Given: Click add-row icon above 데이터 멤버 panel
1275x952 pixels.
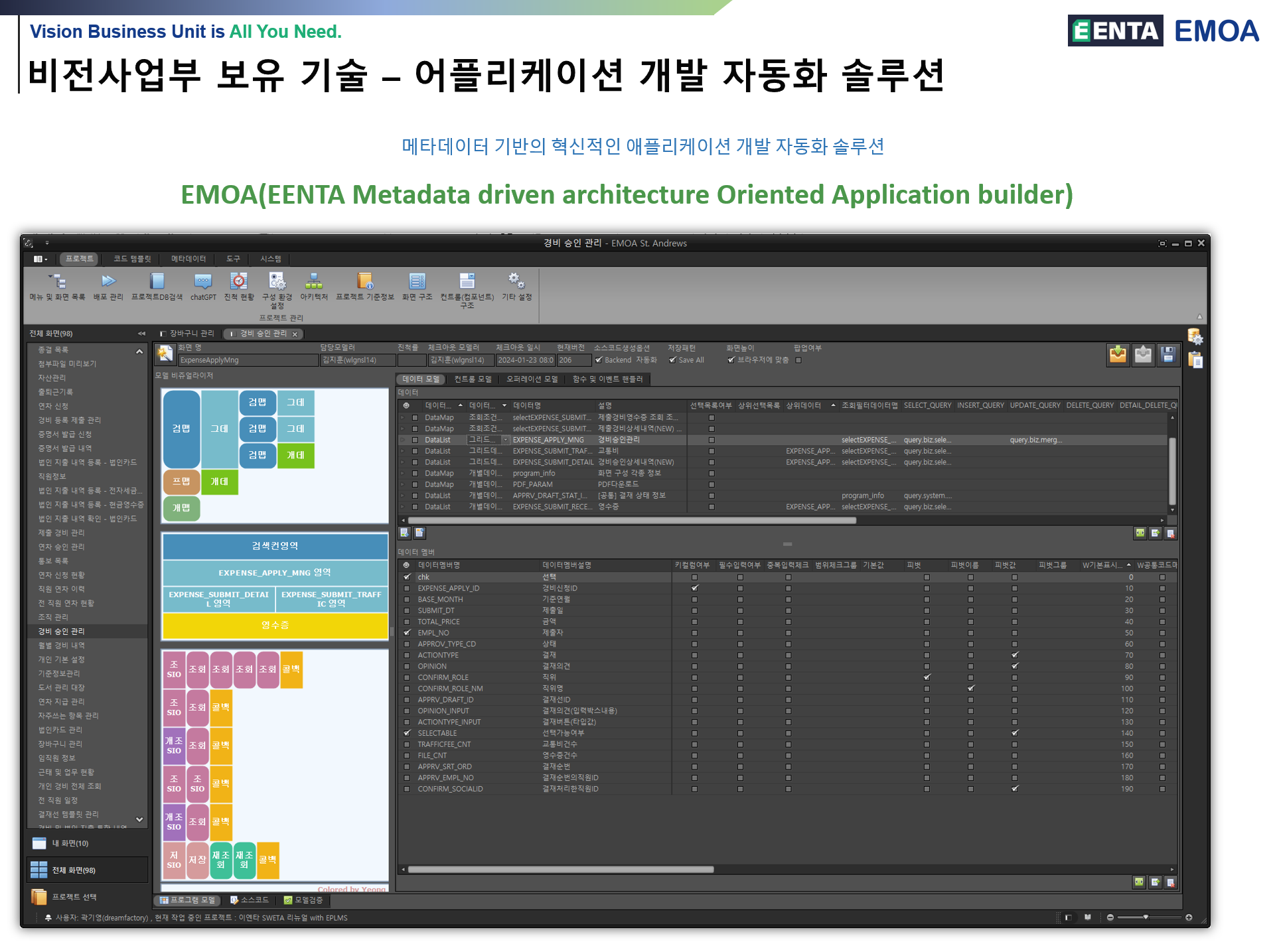Looking at the screenshot, I should pyautogui.click(x=1156, y=533).
